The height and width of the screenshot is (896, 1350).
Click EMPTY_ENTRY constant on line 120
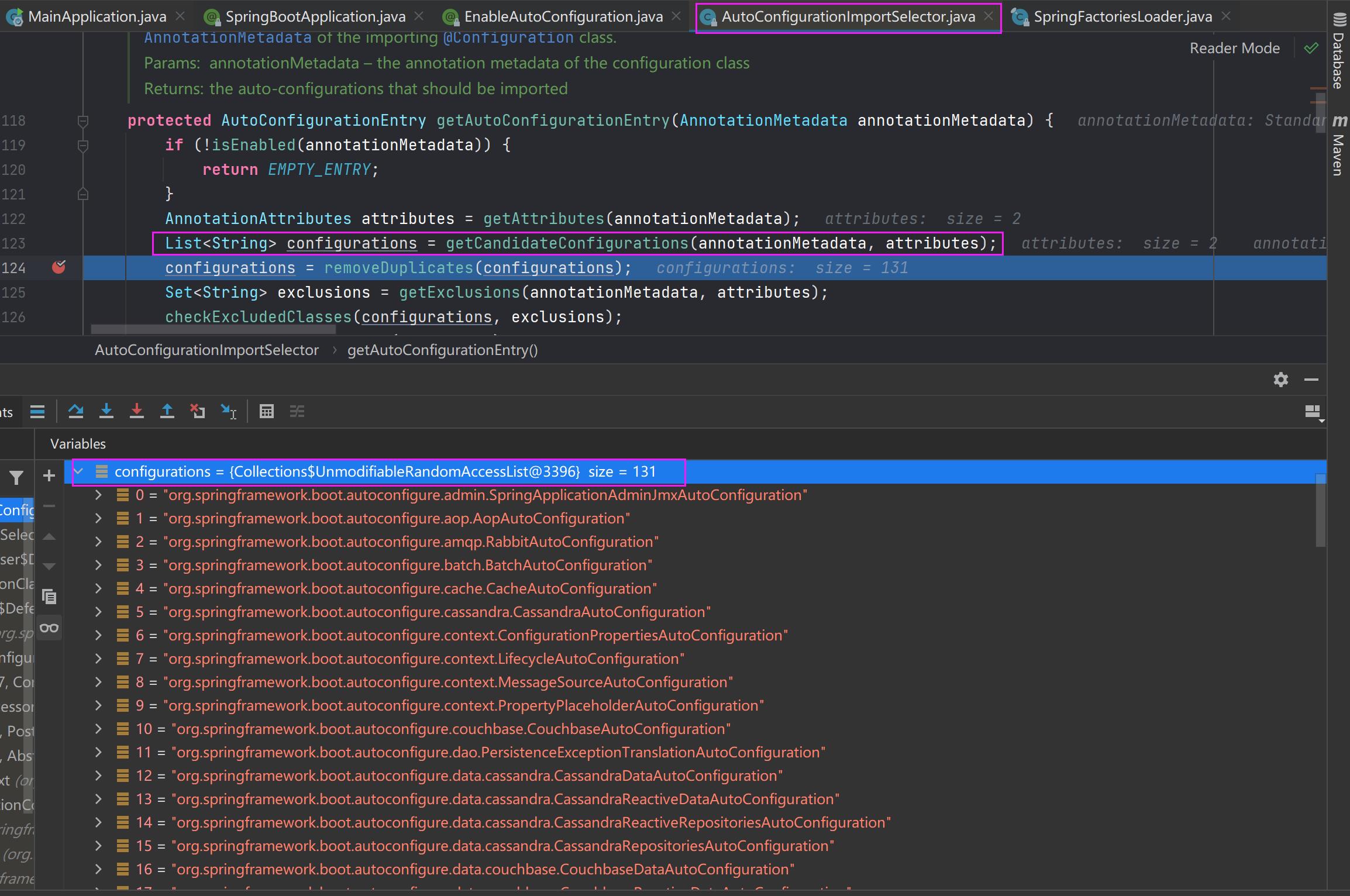(x=319, y=170)
